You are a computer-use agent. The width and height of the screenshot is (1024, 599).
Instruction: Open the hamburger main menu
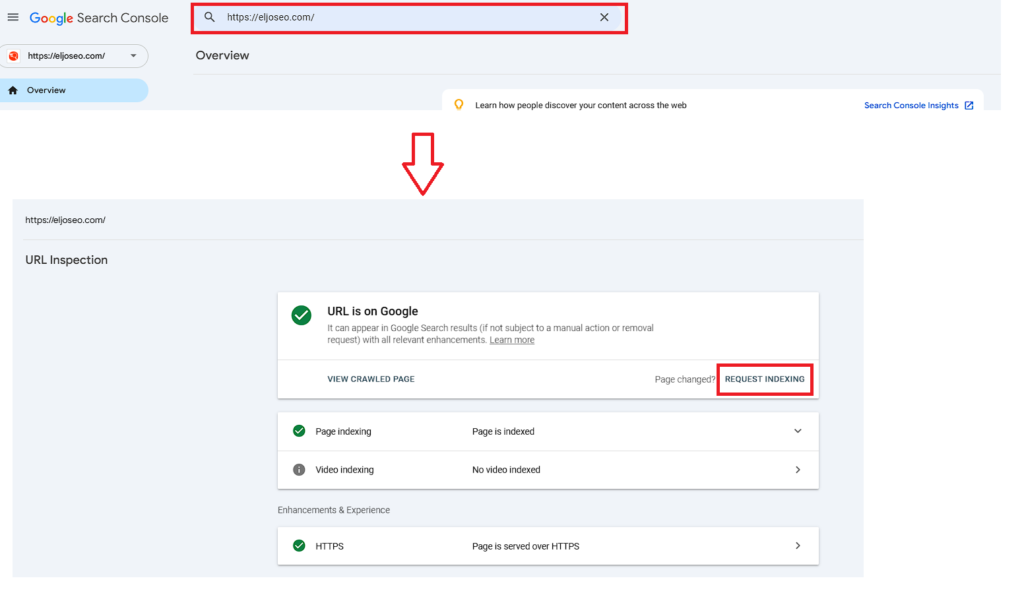pos(13,18)
